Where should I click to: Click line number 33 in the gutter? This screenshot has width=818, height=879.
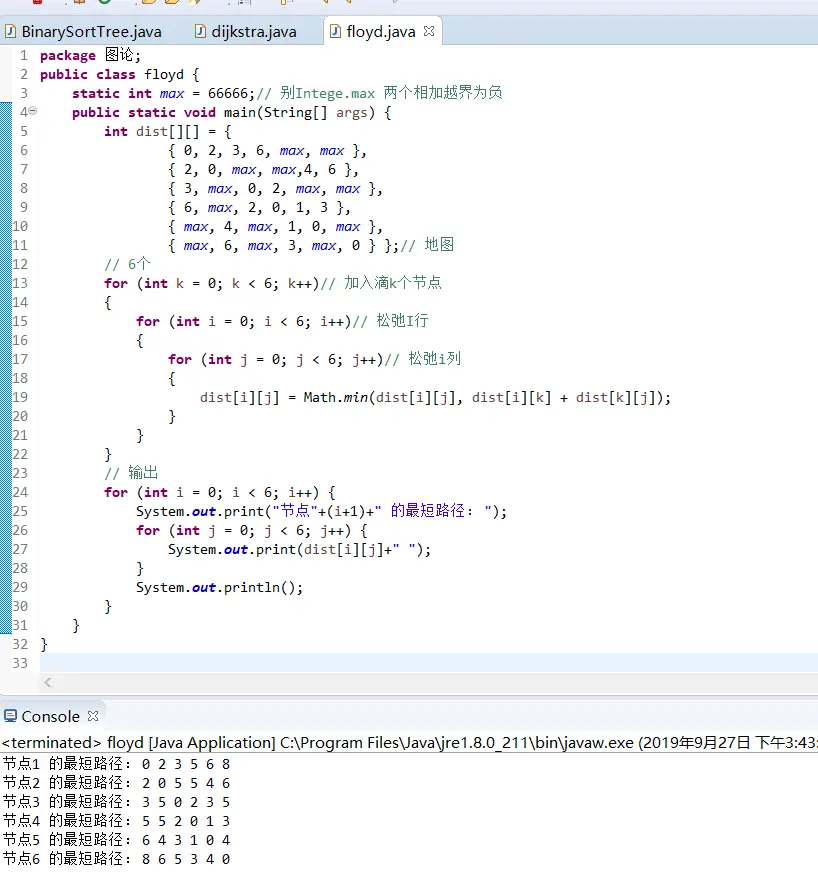click(x=20, y=663)
